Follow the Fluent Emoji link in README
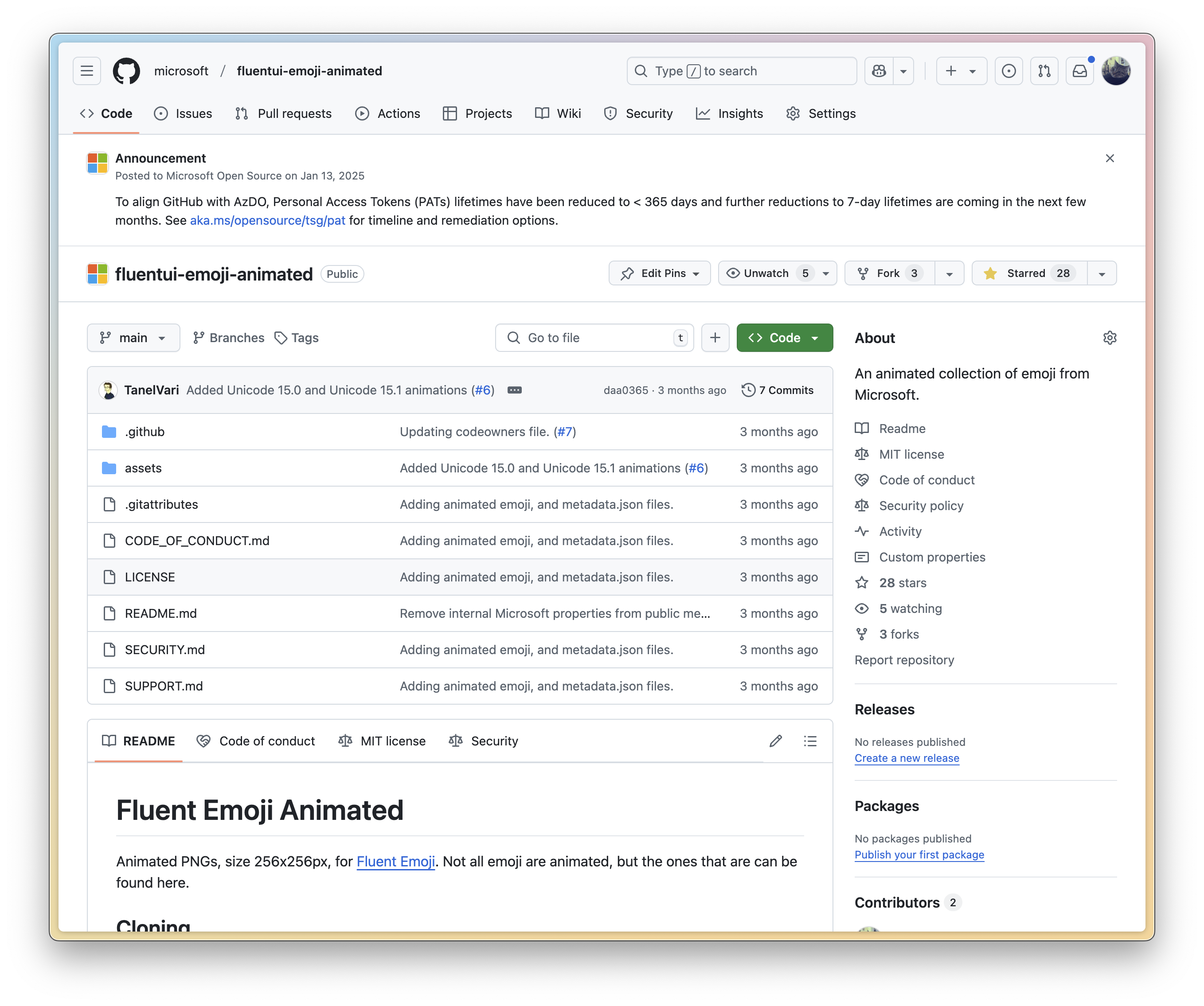 point(395,862)
